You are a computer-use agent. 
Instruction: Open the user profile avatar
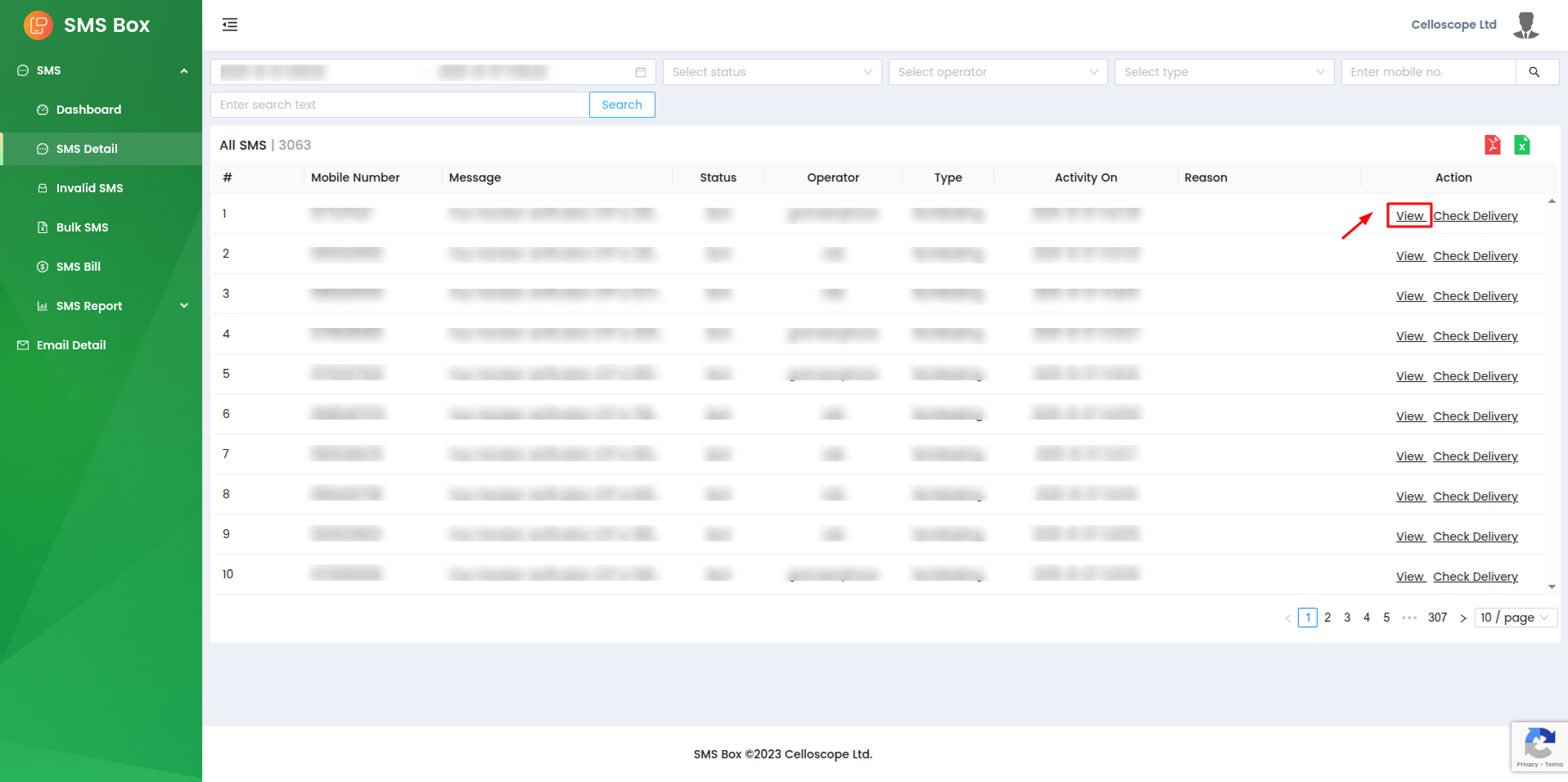1525,25
